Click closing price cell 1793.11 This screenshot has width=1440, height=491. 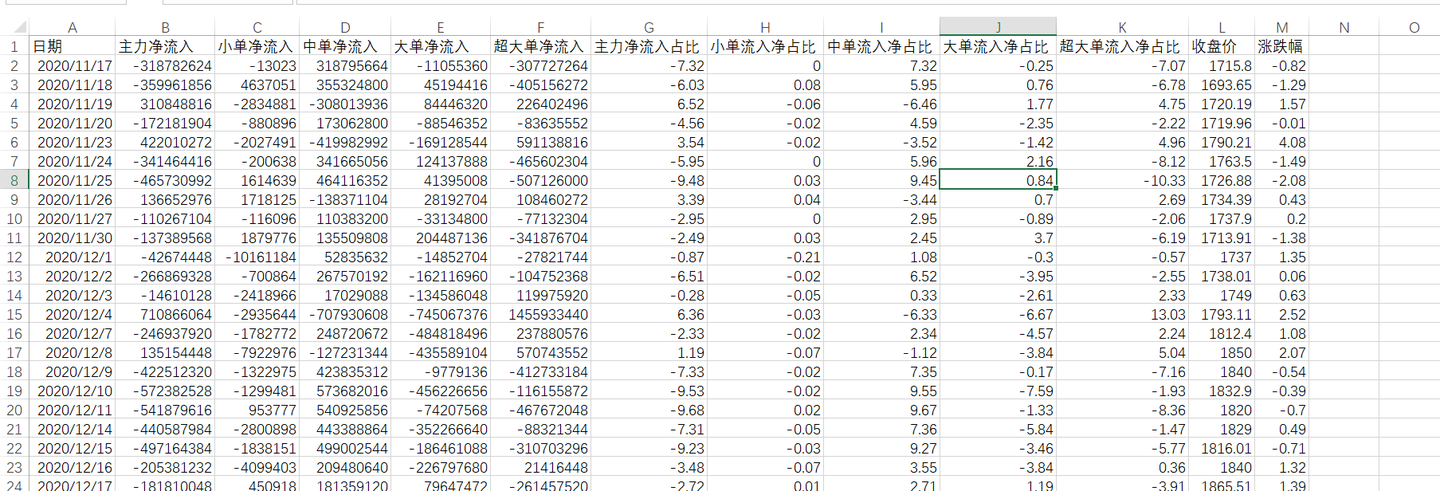[1221, 314]
